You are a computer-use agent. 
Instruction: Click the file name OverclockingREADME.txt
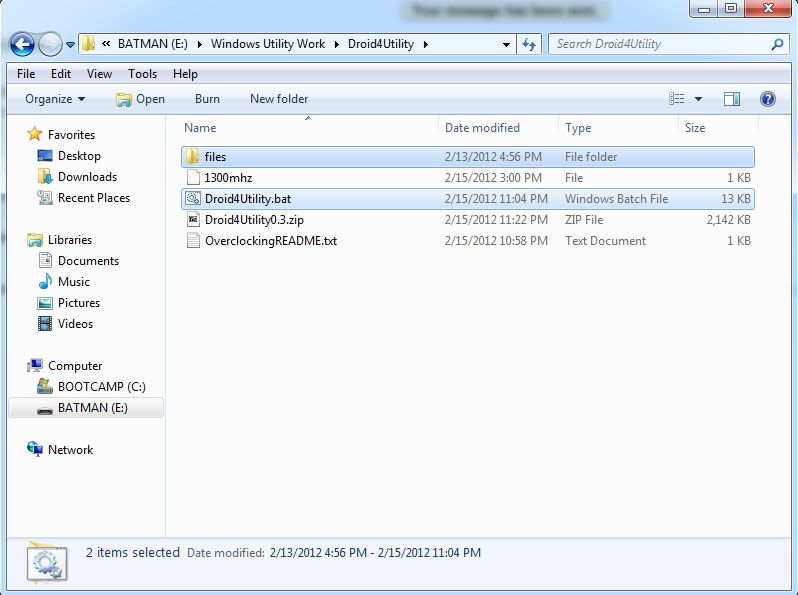click(x=271, y=241)
